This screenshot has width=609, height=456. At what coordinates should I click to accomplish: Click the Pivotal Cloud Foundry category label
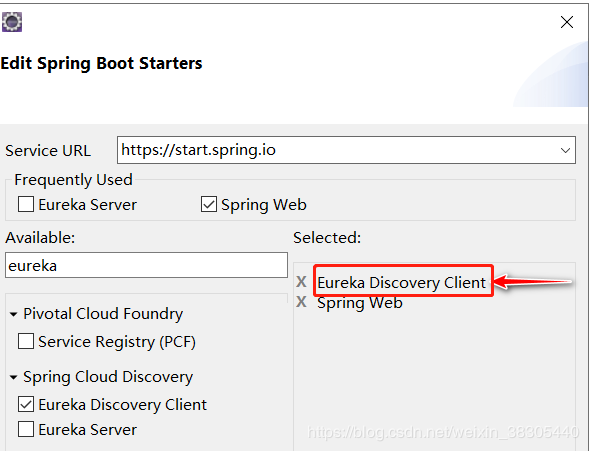tap(103, 314)
